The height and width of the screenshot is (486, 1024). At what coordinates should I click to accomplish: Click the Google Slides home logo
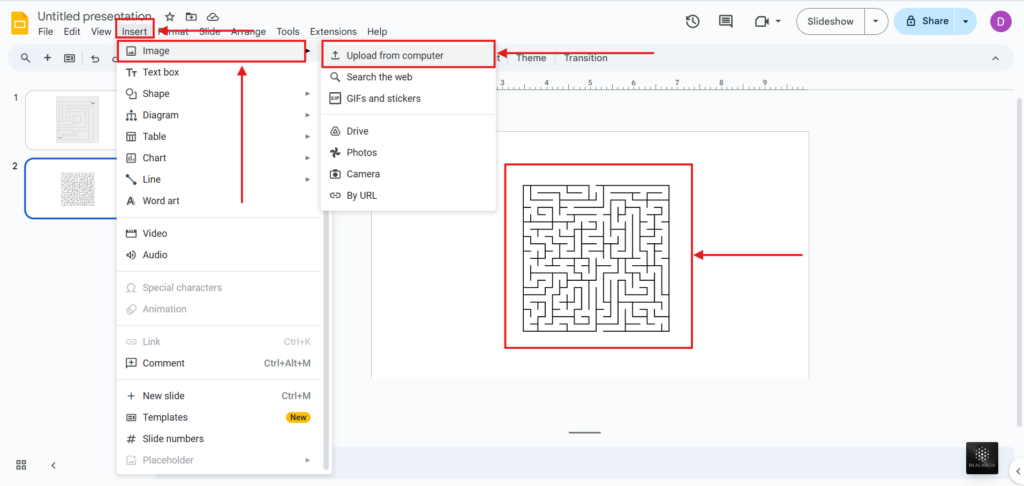(x=19, y=22)
